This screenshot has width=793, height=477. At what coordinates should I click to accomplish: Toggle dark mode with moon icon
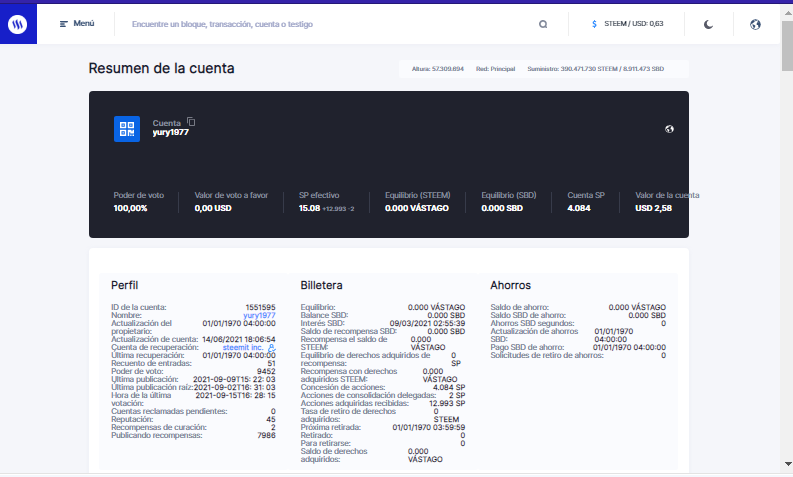tap(708, 24)
